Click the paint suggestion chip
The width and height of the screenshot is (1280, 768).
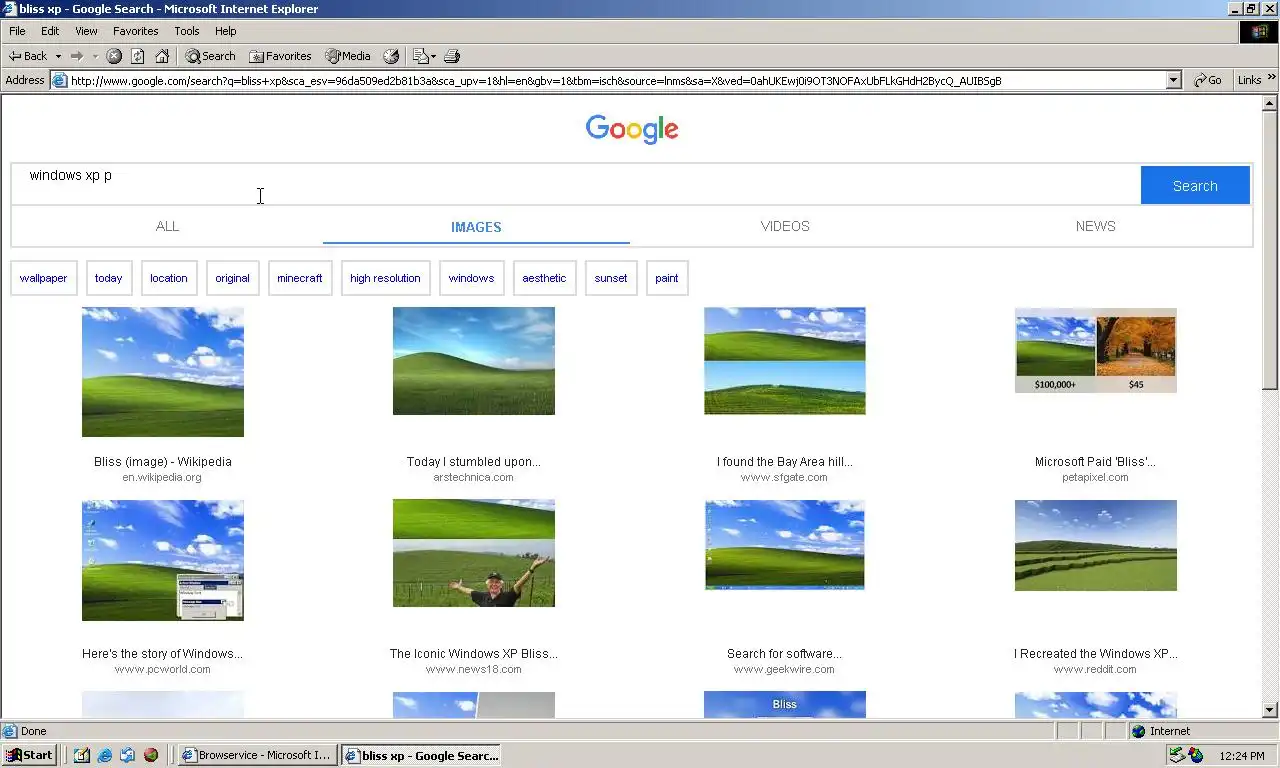[x=667, y=278]
